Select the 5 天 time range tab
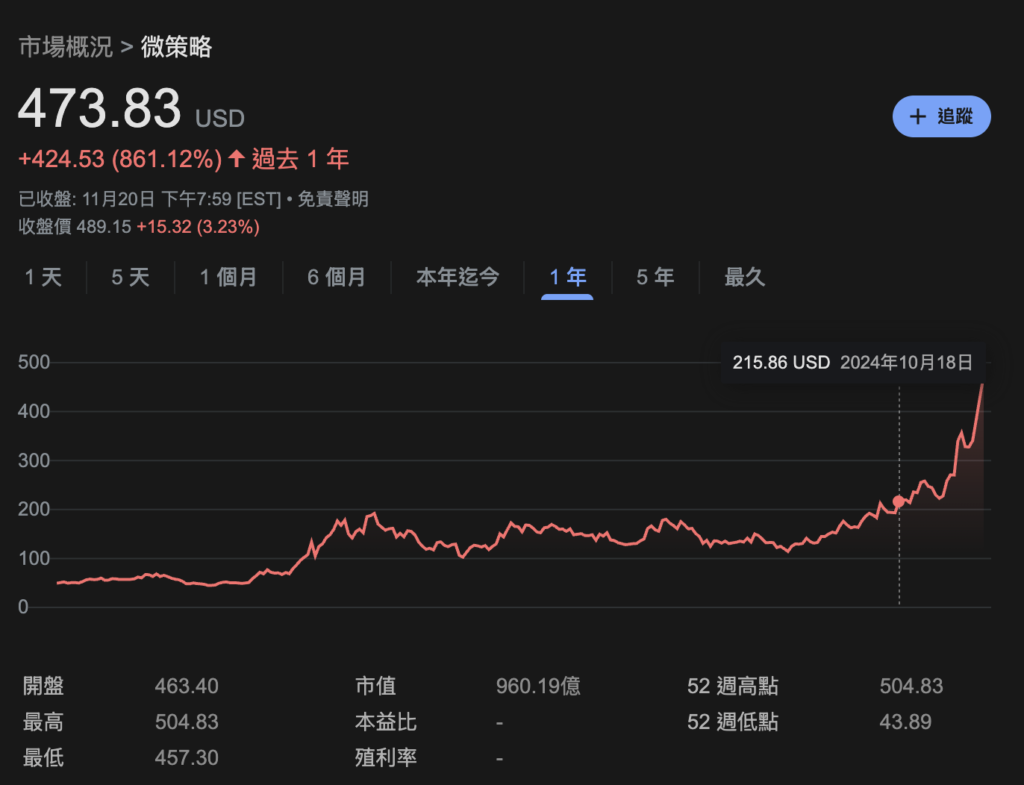Image resolution: width=1024 pixels, height=785 pixels. point(130,277)
